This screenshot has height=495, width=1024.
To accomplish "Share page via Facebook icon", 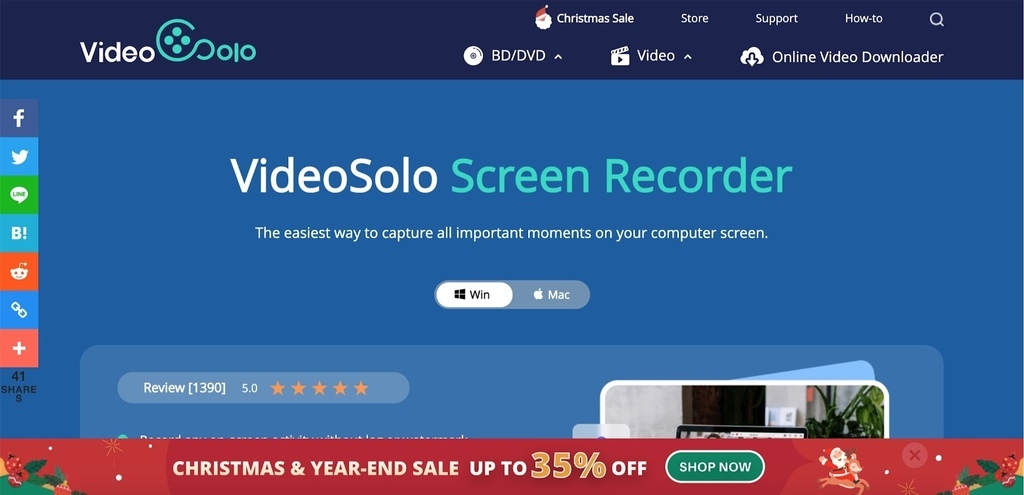I will point(19,118).
